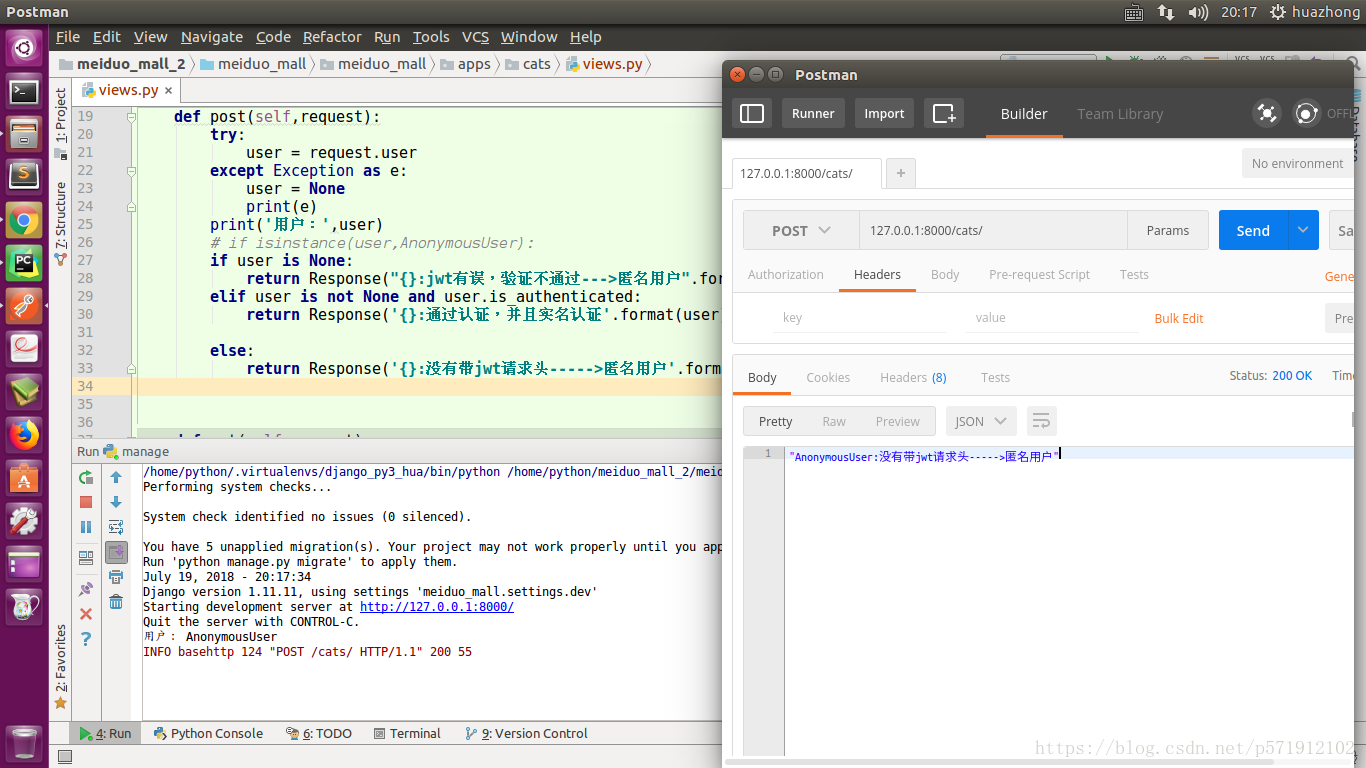Viewport: 1366px width, 768px height.
Task: Launch Firefox from the dock
Action: click(x=24, y=435)
